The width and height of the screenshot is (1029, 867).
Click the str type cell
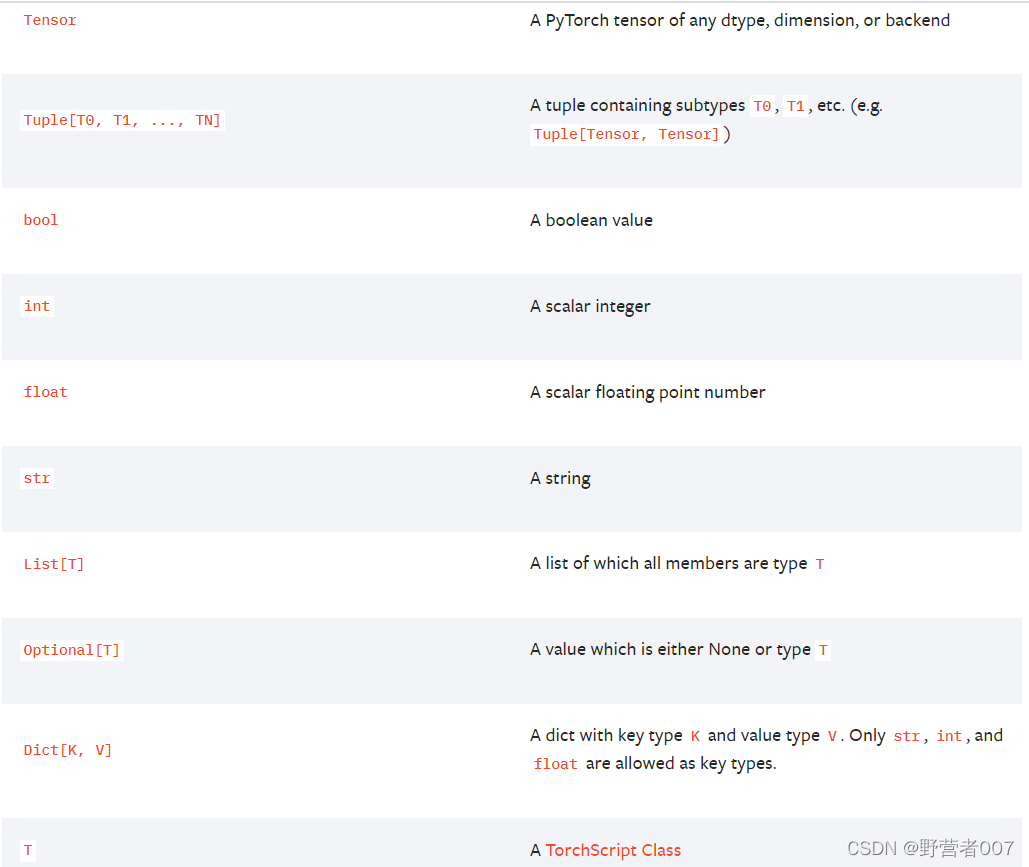coord(37,478)
